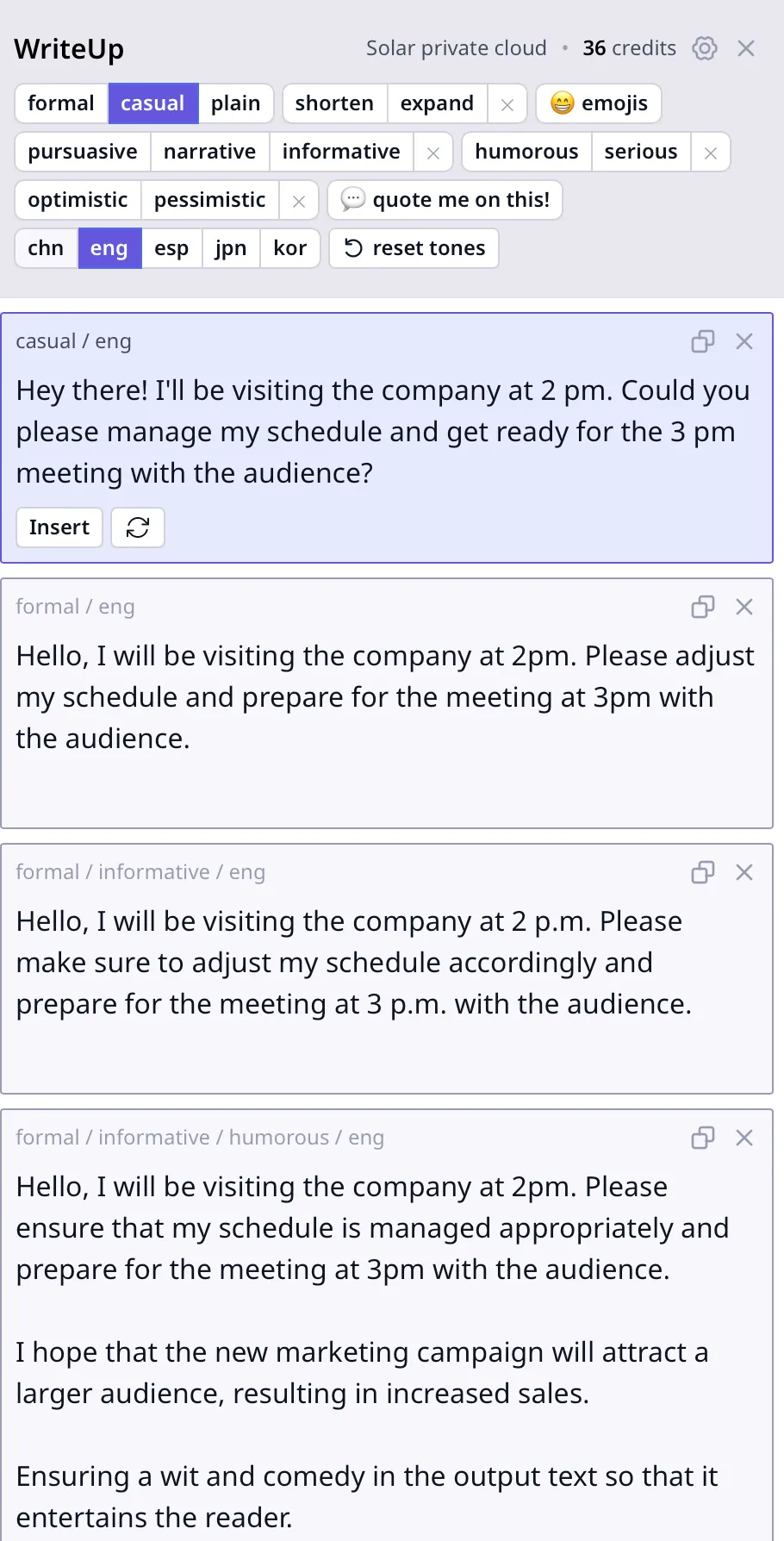
Task: Switch output language to jpn
Action: pyautogui.click(x=231, y=248)
